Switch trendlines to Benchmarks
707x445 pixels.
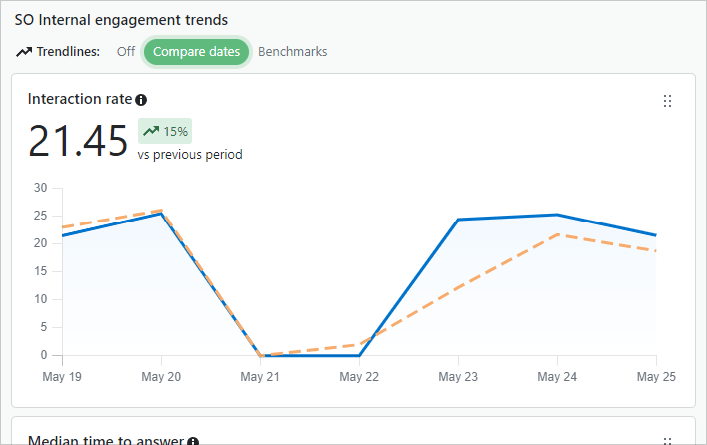tap(292, 52)
